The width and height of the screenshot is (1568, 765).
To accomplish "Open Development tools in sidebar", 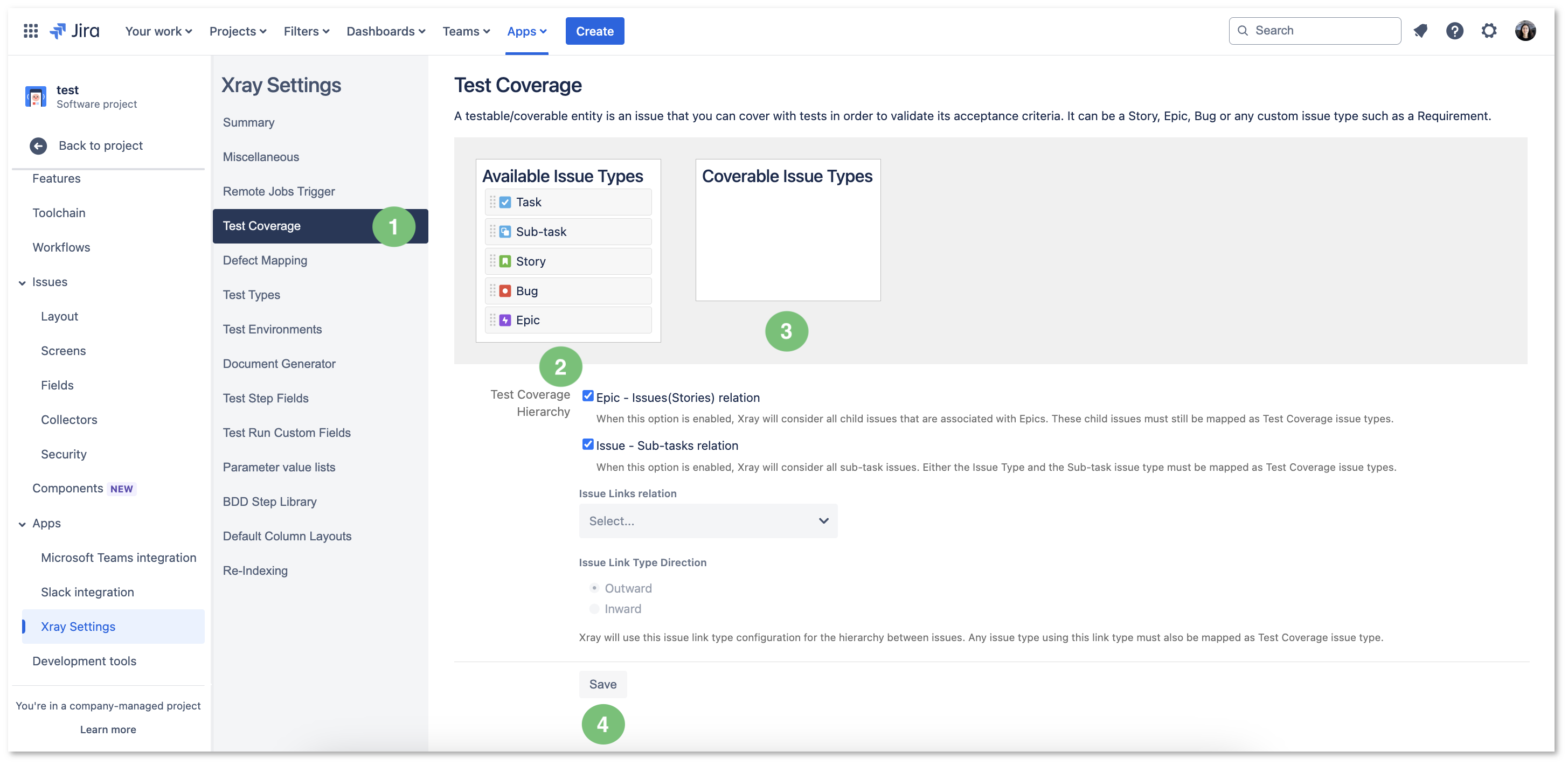I will tap(84, 661).
